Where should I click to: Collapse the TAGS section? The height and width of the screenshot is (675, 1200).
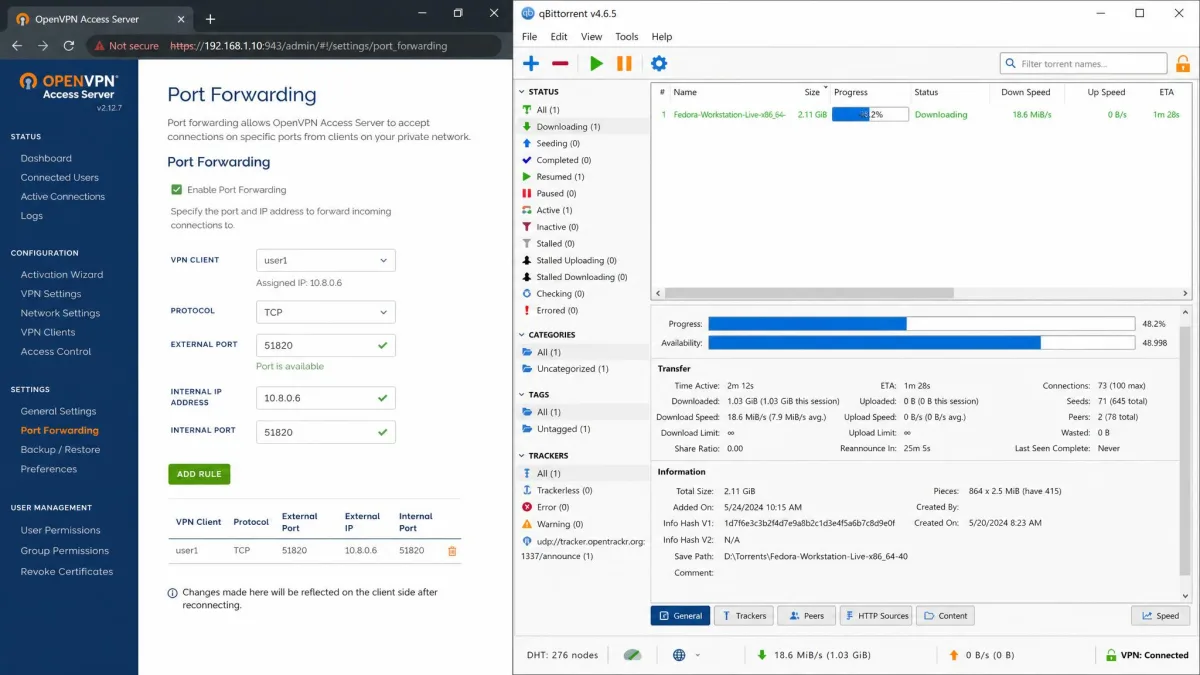click(x=522, y=395)
